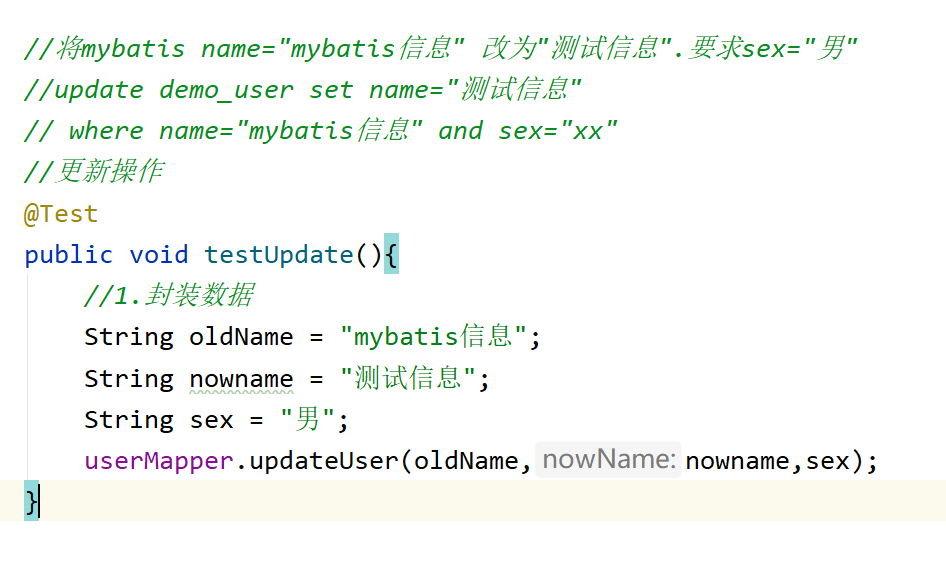Click the @Test annotation
Screen dimensions: 946x561
tap(60, 214)
